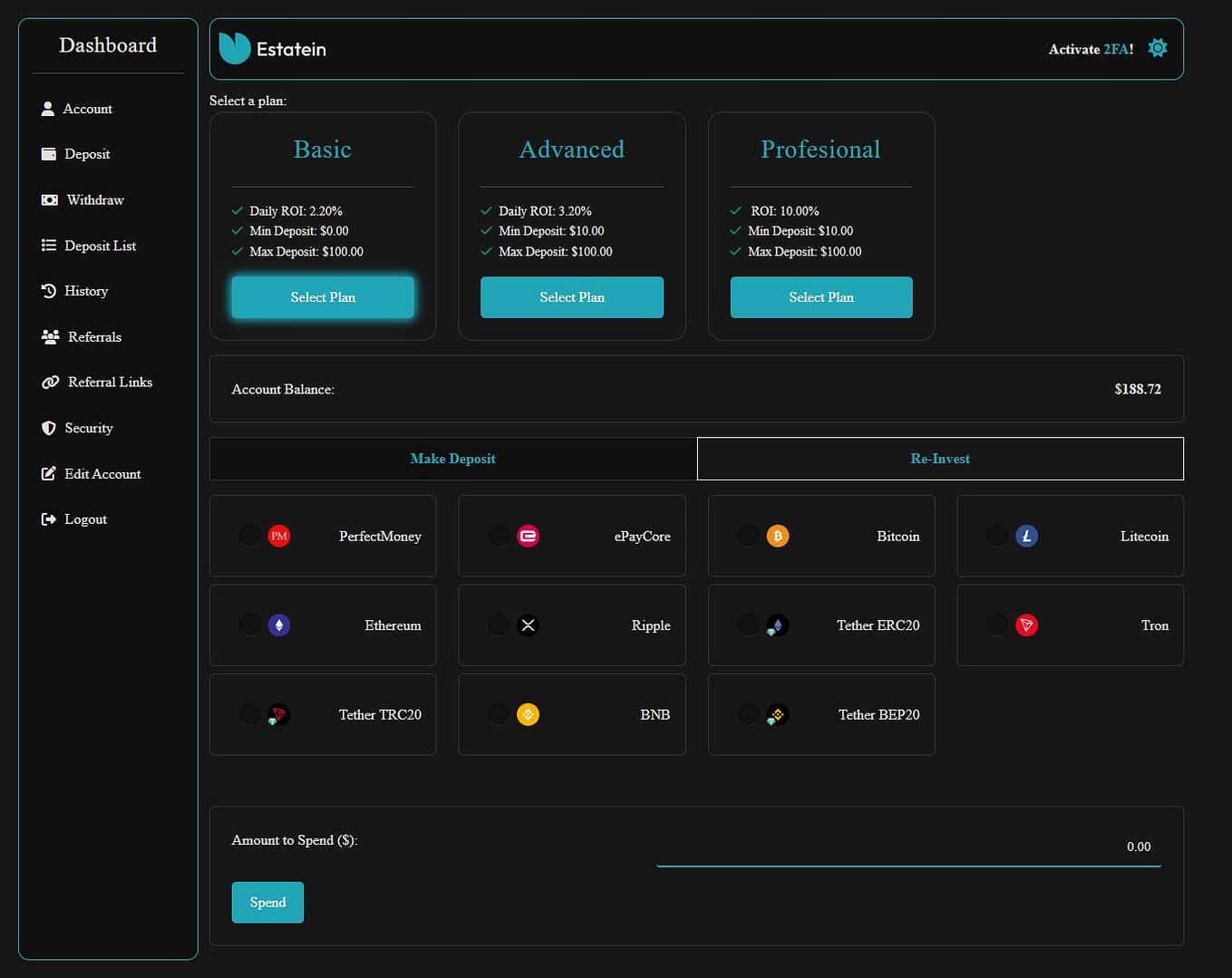The image size is (1232, 978).
Task: Select Plan under Advanced
Action: 572,297
